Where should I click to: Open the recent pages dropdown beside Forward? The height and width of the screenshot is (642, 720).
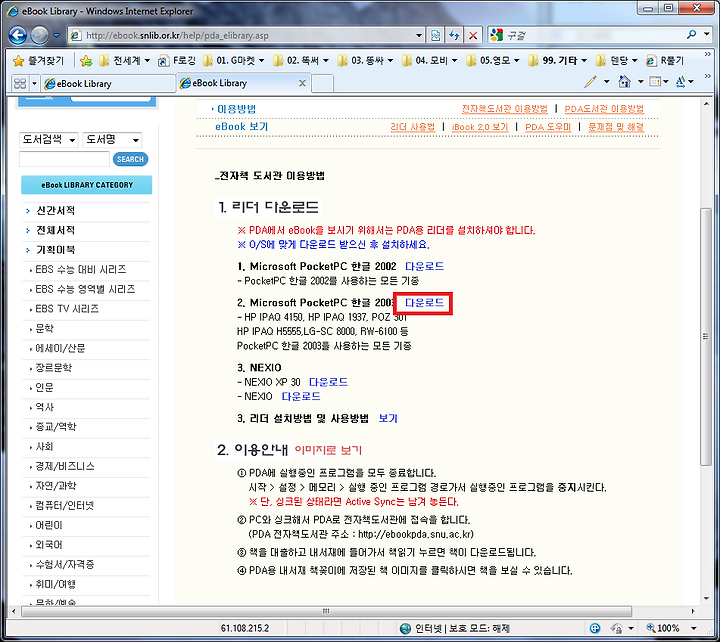click(x=56, y=35)
